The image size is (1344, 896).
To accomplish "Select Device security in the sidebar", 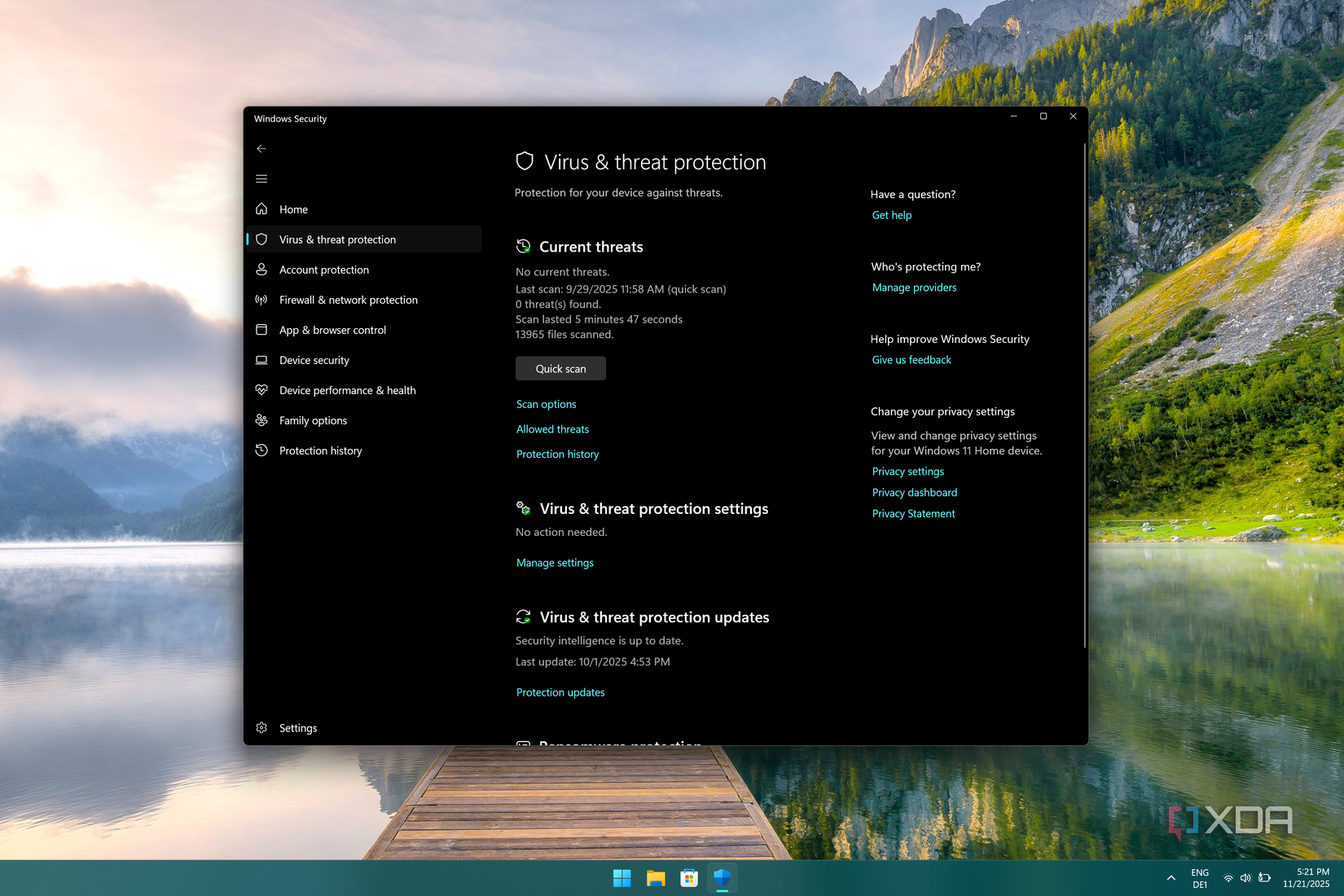I will point(364,360).
